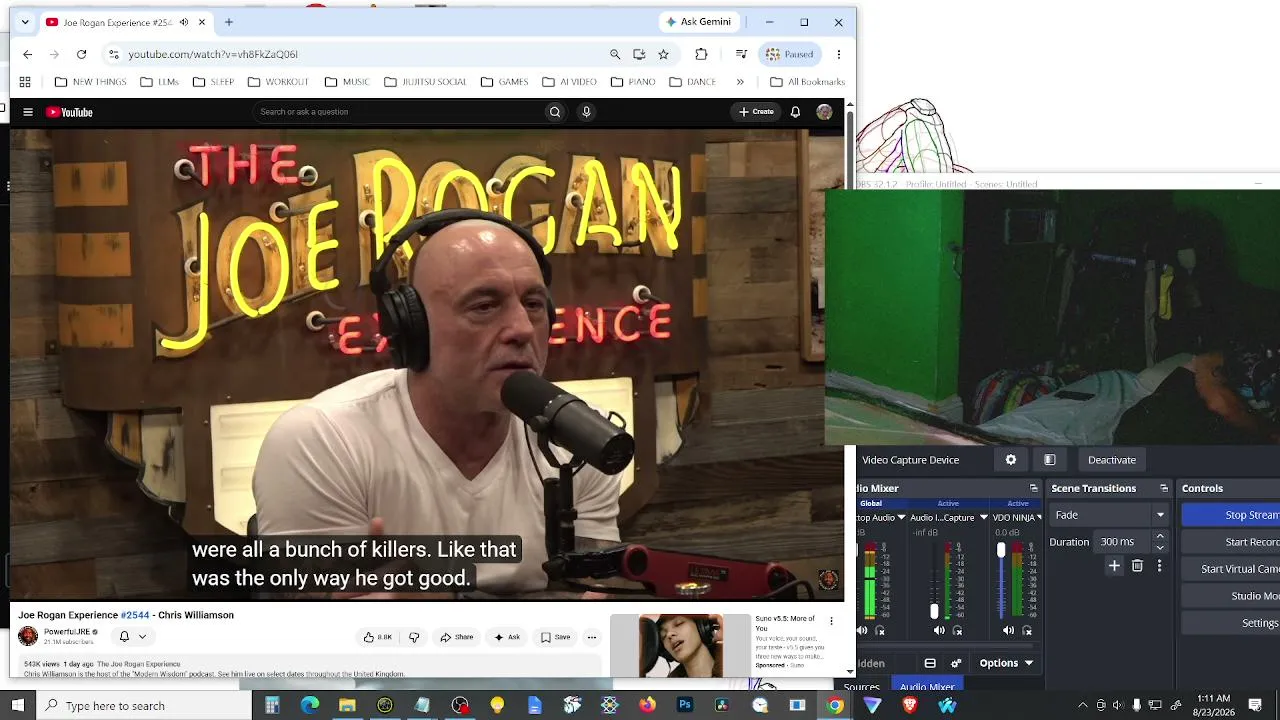1280x720 pixels.
Task: Open Chrome media controls icon
Action: coord(741,54)
